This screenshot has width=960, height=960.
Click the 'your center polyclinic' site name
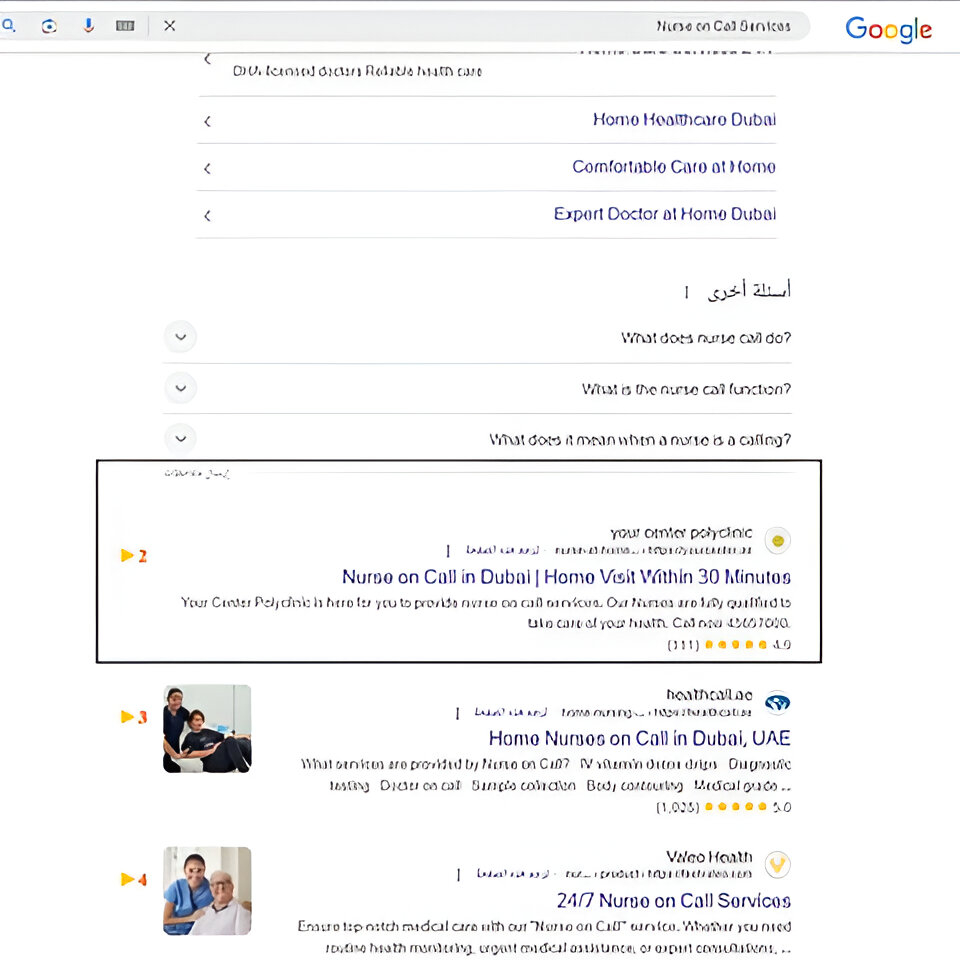click(681, 533)
